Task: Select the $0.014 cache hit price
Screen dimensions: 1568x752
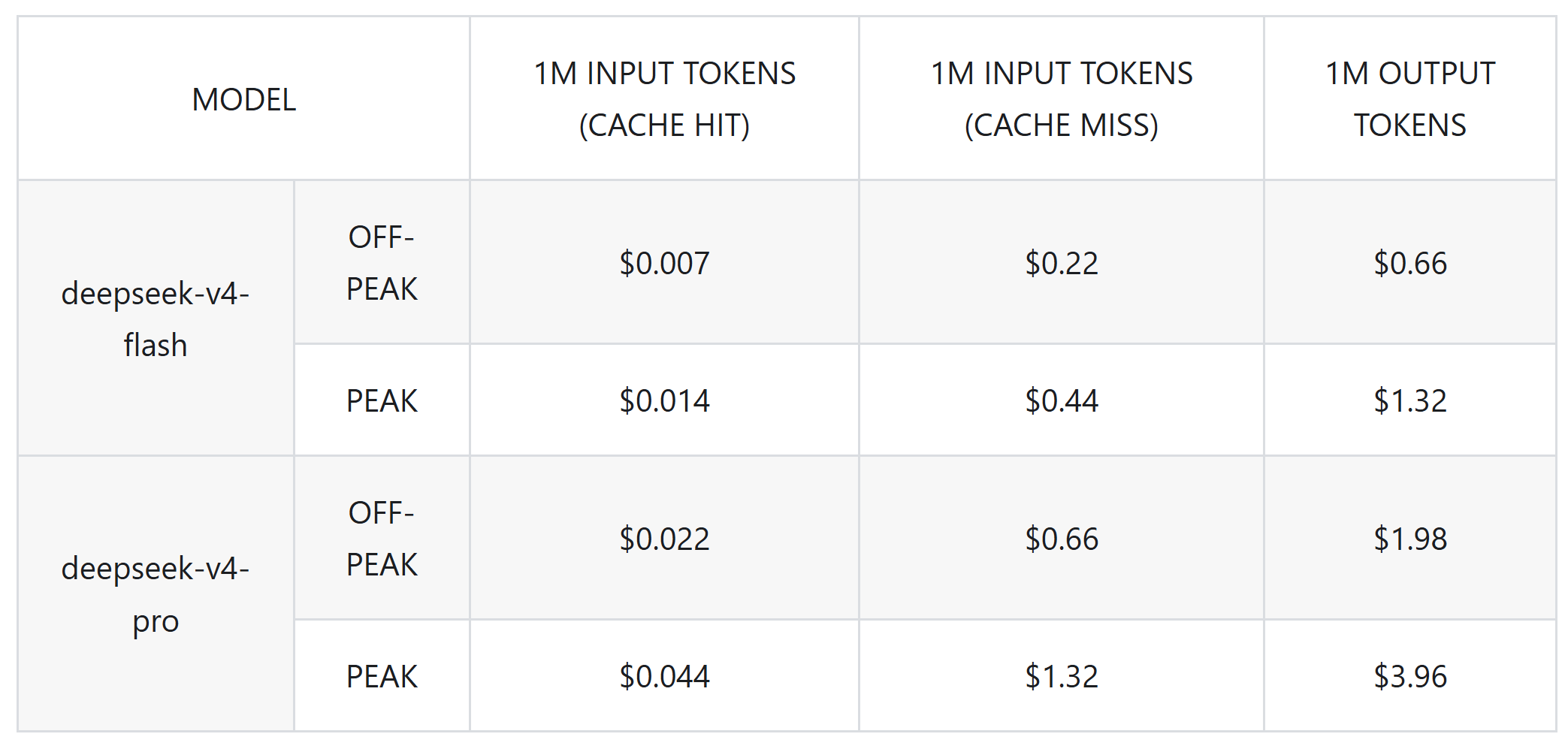Action: 664,400
